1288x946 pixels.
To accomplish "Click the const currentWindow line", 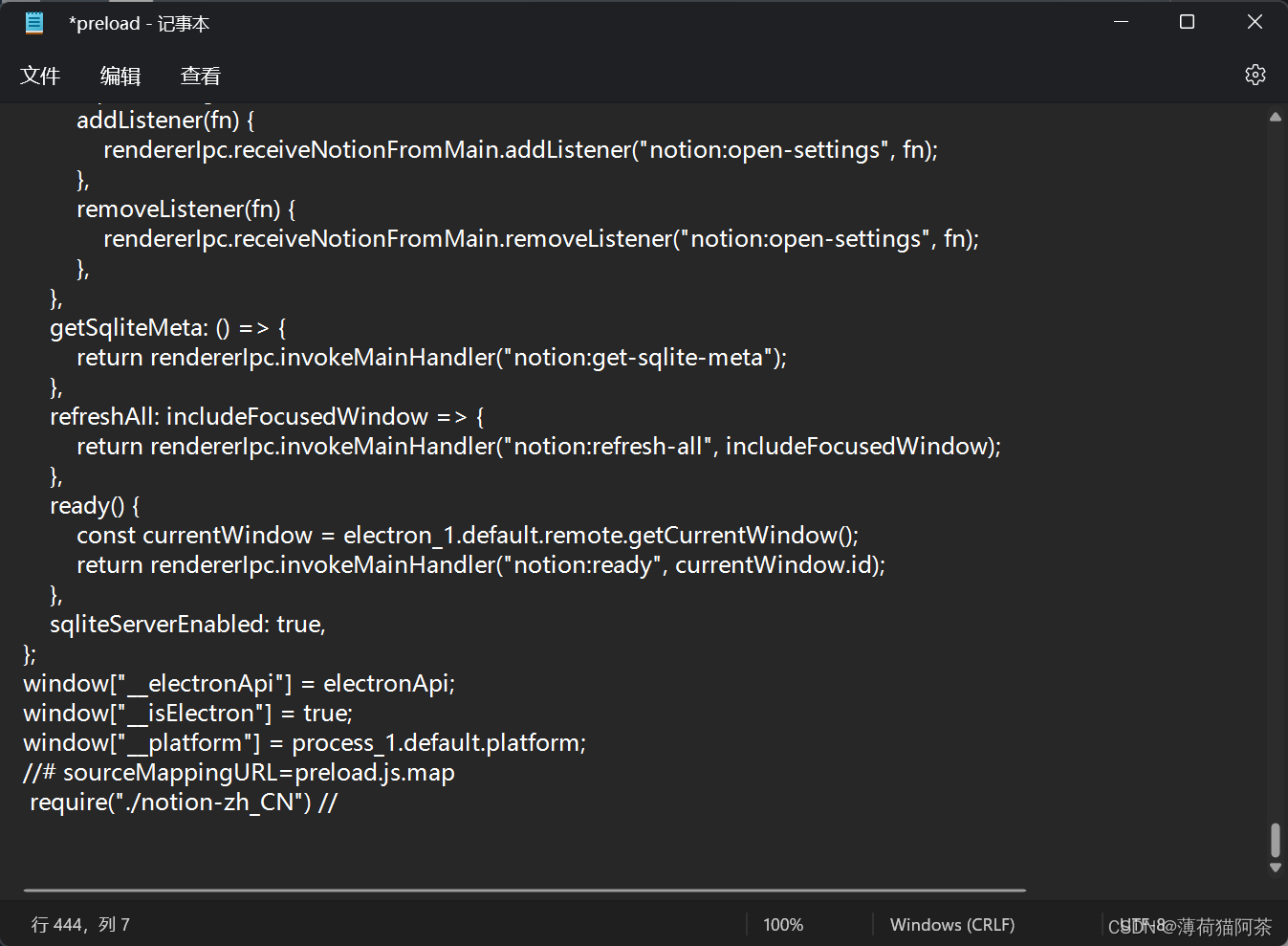I will 468,536.
